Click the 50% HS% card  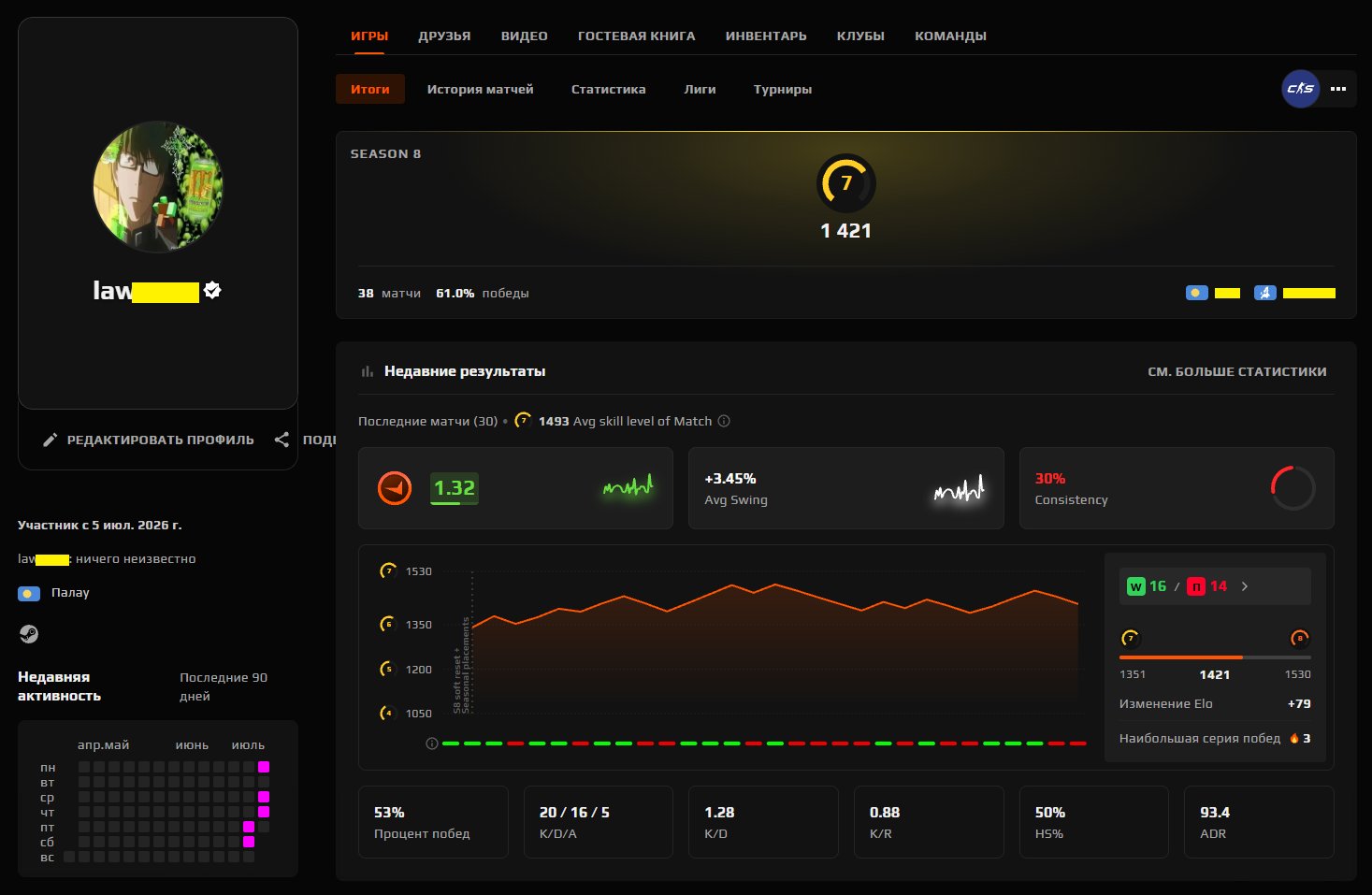tap(1094, 822)
